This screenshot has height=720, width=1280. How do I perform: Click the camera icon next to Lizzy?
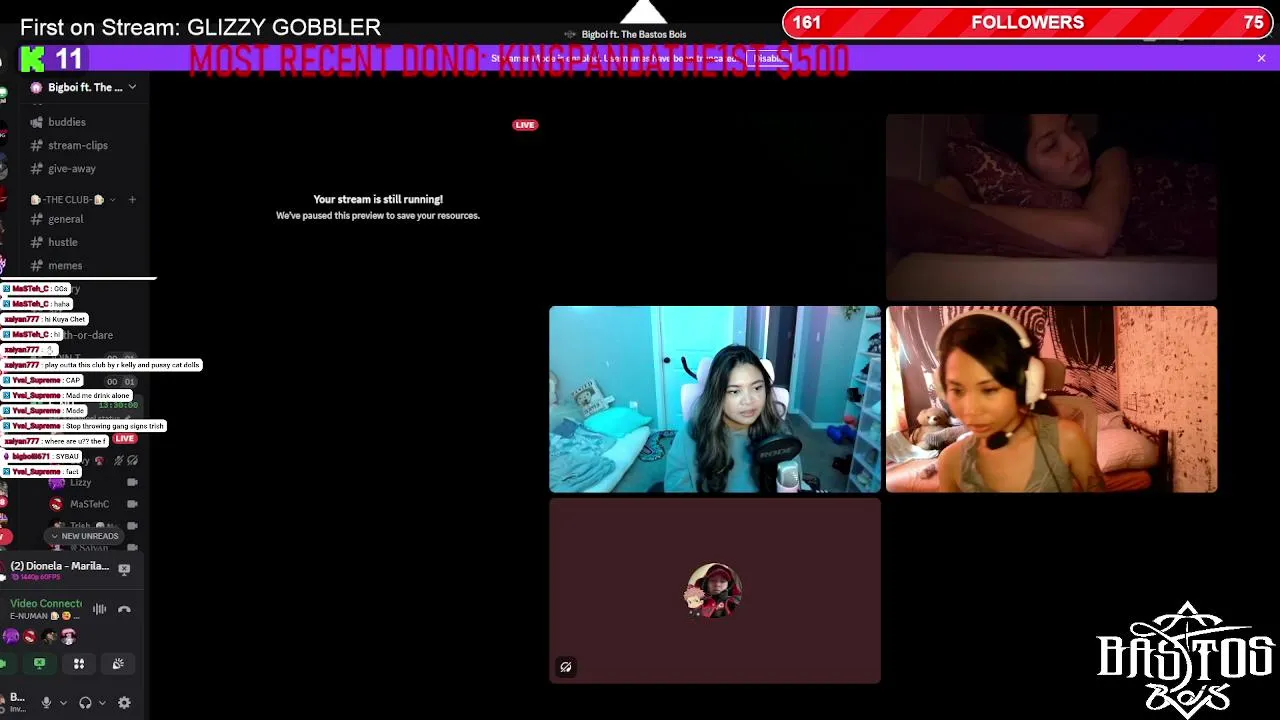132,482
